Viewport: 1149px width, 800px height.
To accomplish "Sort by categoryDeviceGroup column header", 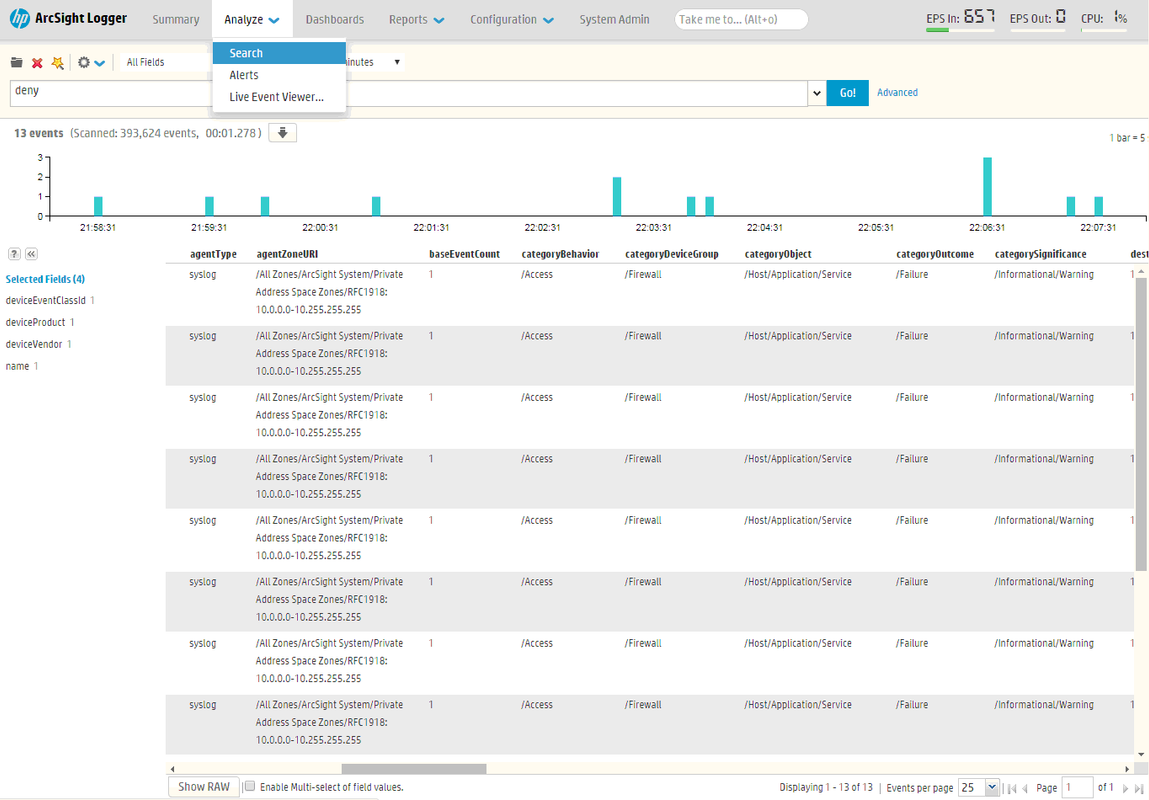I will point(672,254).
